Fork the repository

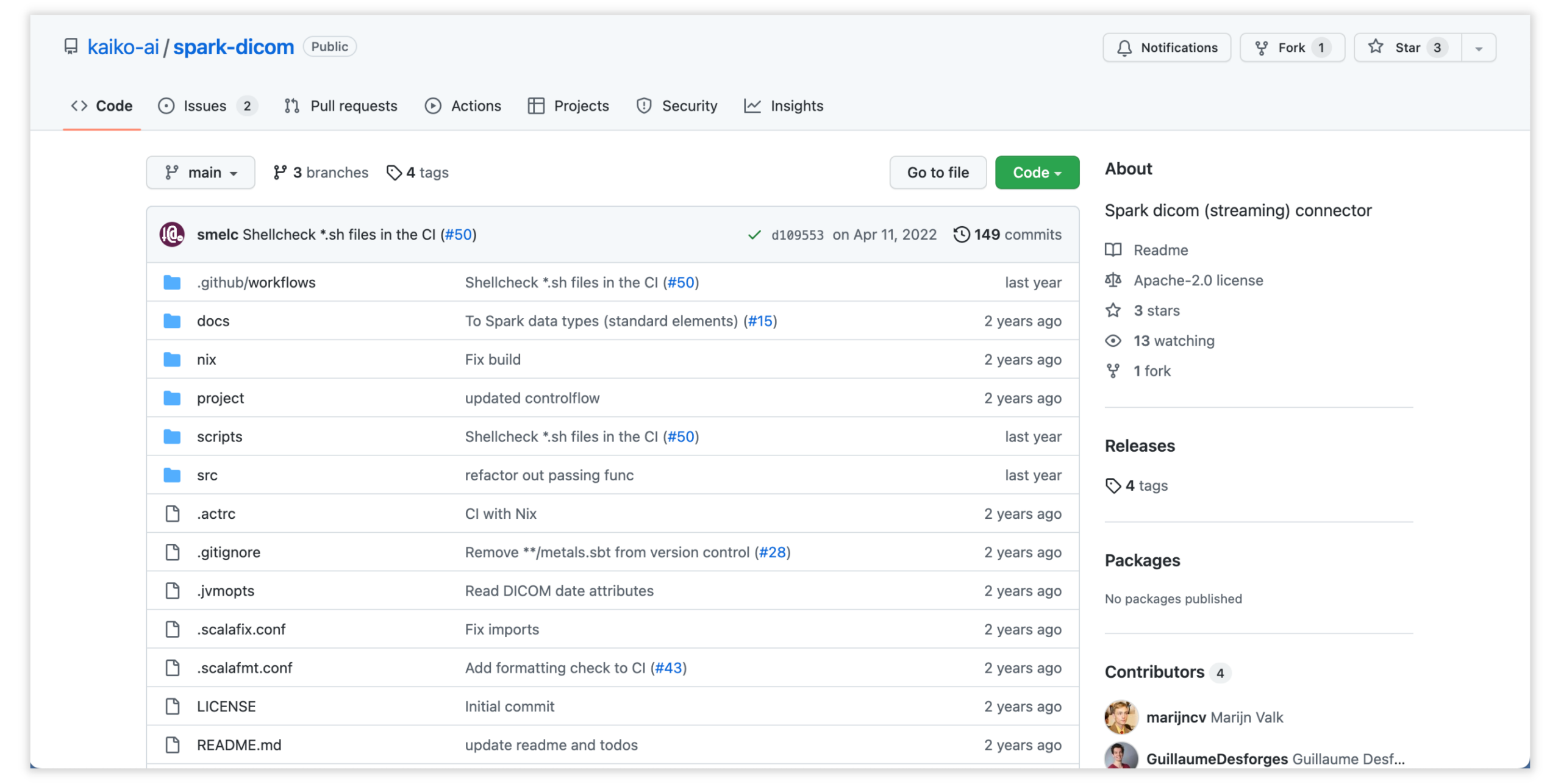point(1291,48)
